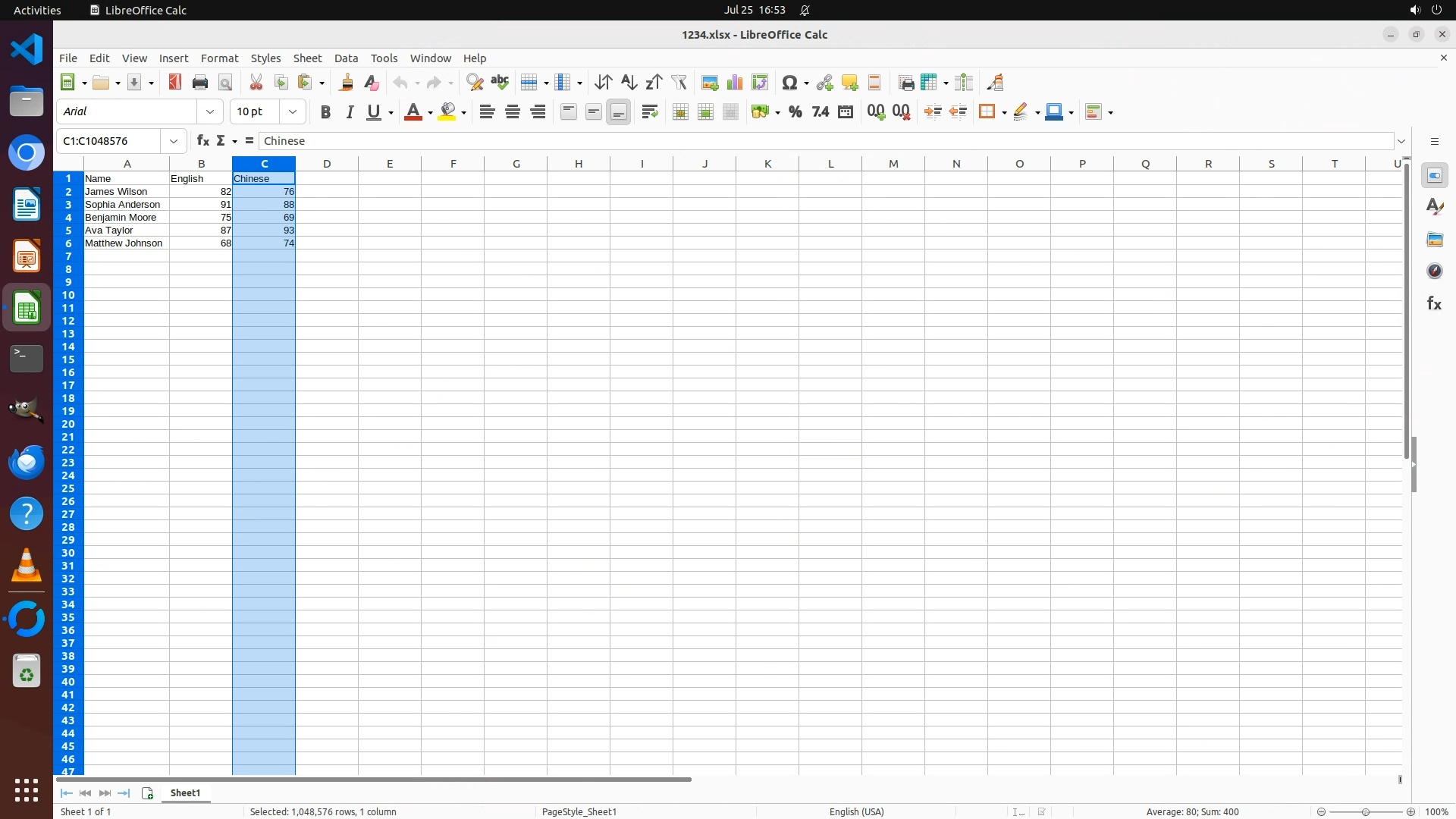1456x819 pixels.
Task: Toggle Italic formatting
Action: 350,112
